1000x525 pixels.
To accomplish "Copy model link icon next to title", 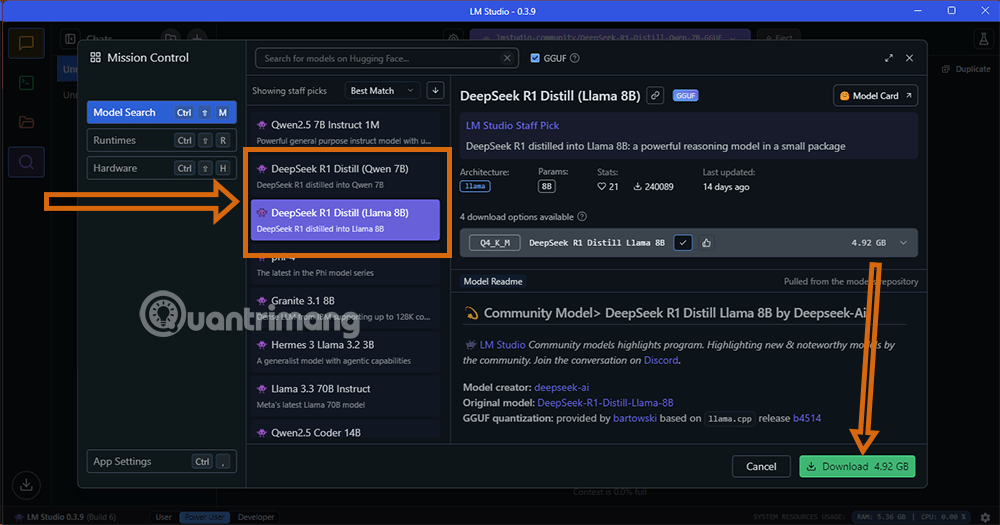I will (x=655, y=96).
